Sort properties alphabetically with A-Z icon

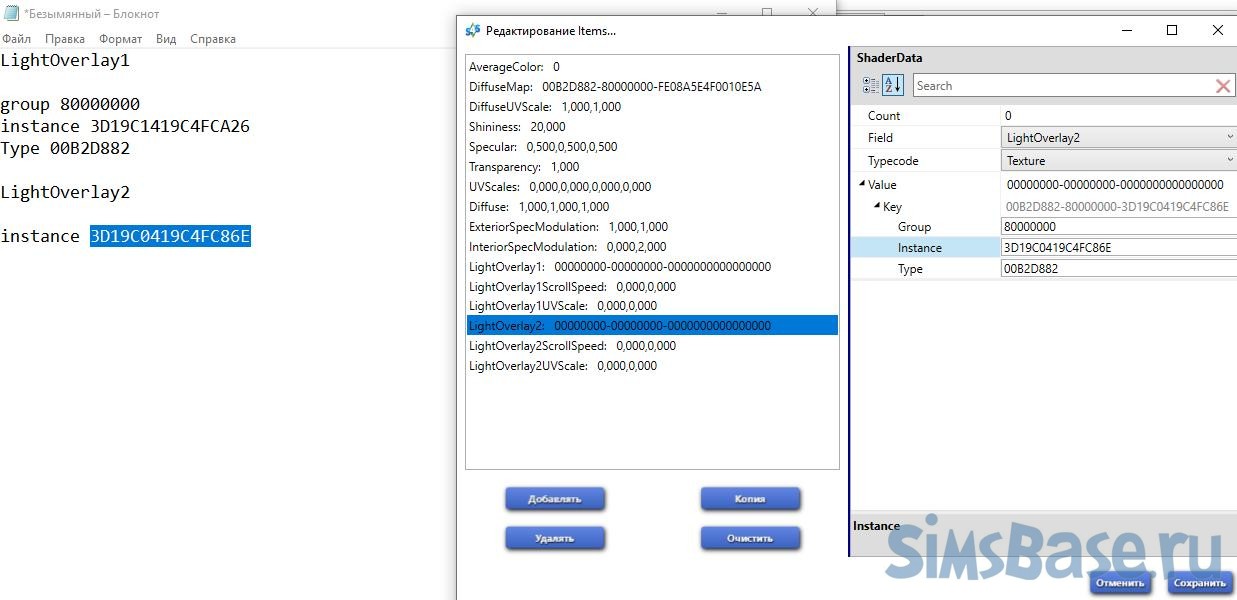pos(893,86)
